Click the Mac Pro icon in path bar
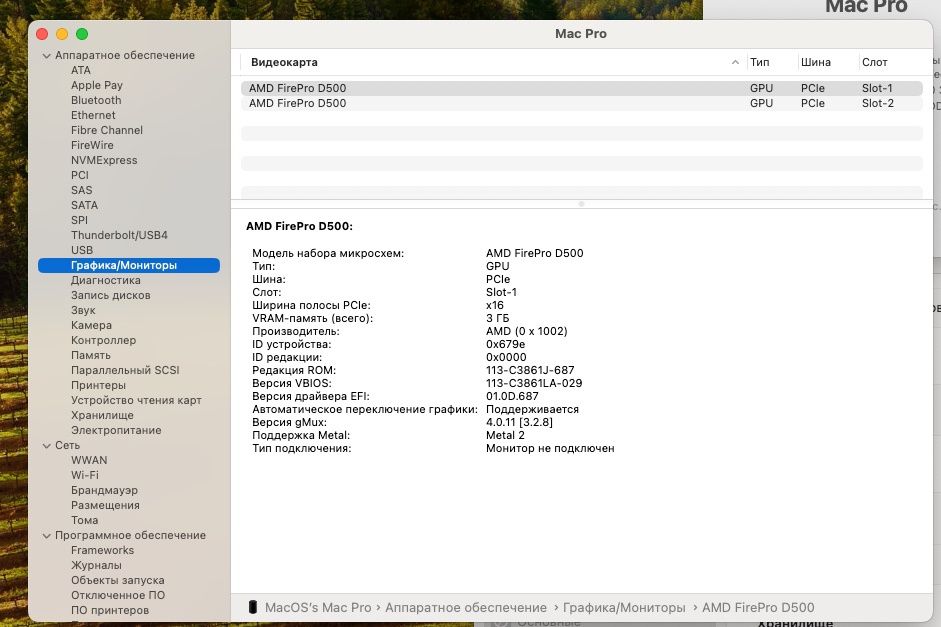The height and width of the screenshot is (627, 941). [253, 607]
